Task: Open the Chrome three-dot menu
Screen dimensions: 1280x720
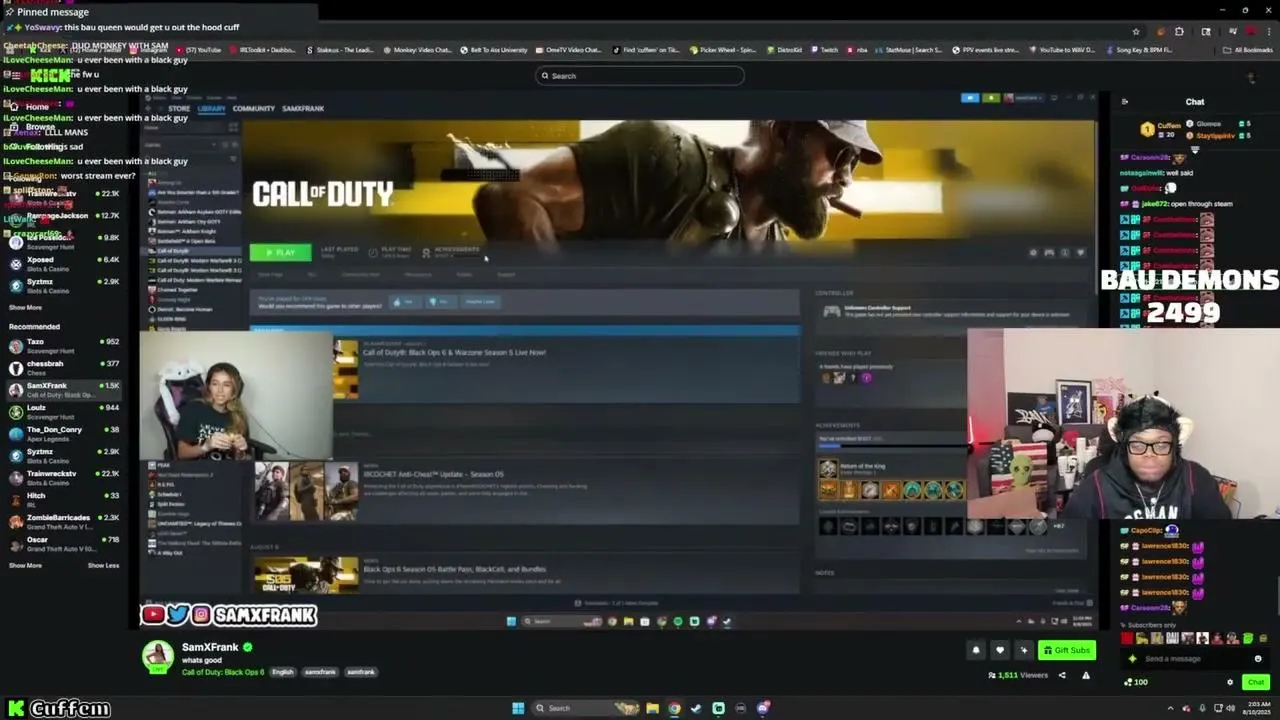Action: pyautogui.click(x=1269, y=31)
